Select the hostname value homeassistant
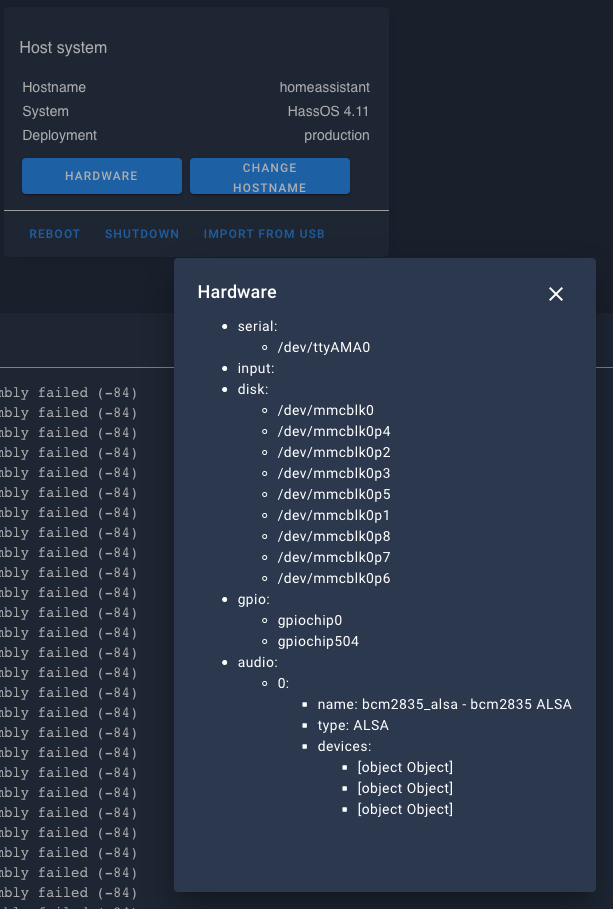 point(325,88)
